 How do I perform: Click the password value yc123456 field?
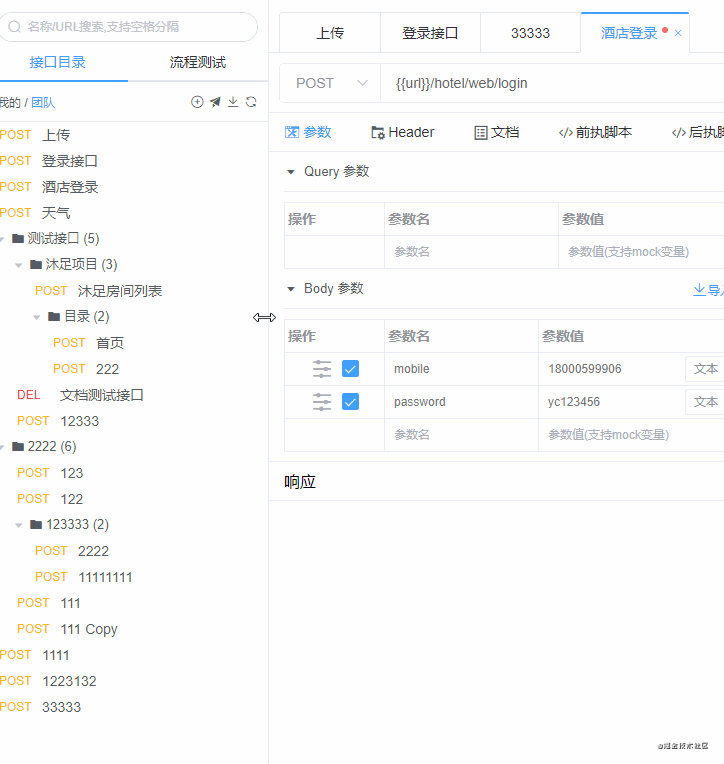point(611,402)
